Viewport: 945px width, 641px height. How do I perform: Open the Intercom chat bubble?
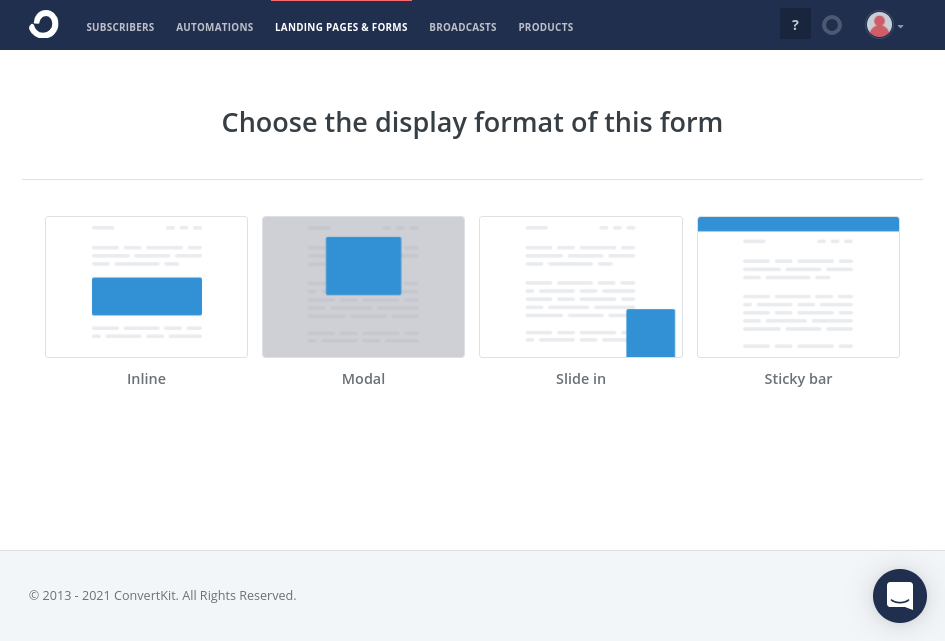click(899, 595)
